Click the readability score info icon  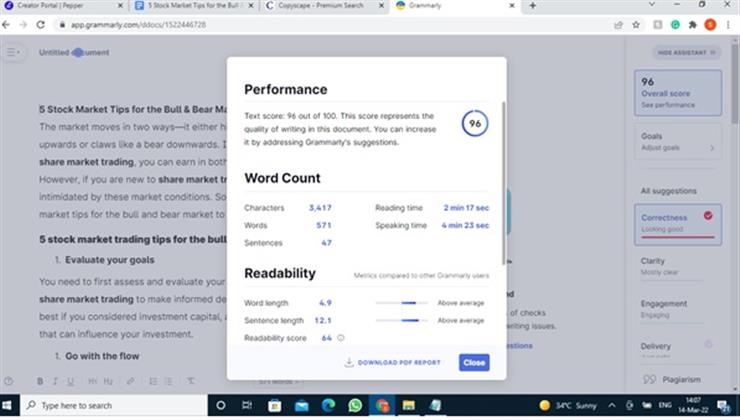(341, 338)
